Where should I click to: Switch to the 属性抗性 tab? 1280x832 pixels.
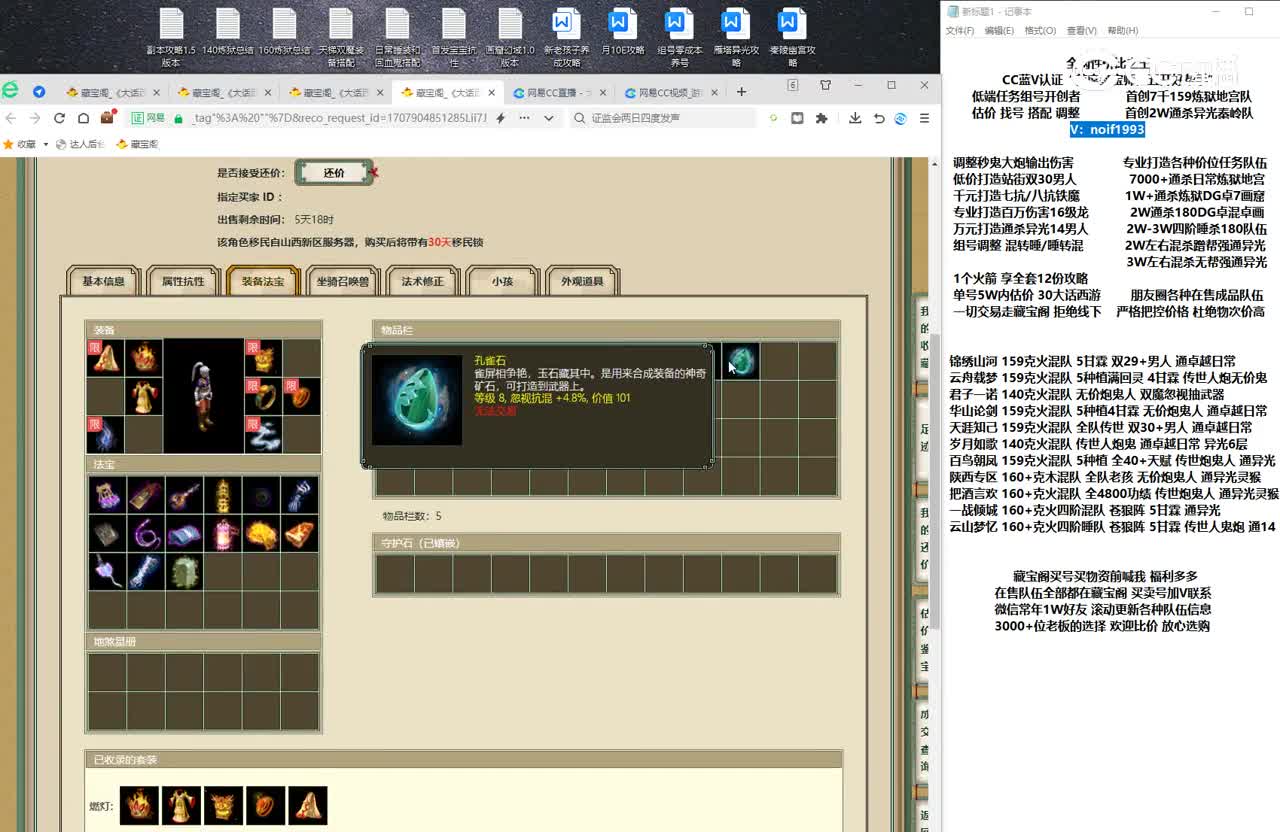tap(183, 282)
